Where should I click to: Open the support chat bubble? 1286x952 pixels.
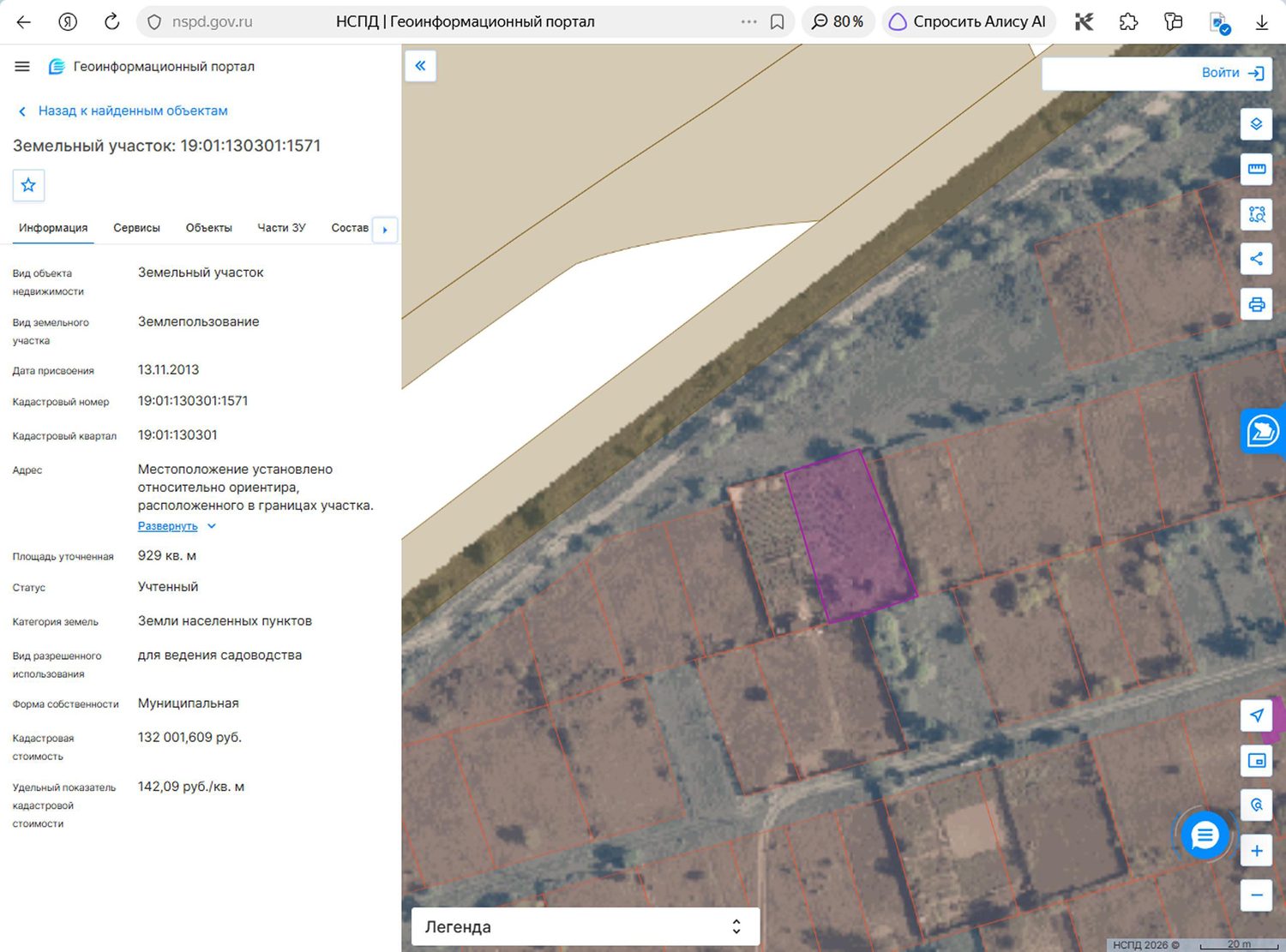coord(1205,835)
